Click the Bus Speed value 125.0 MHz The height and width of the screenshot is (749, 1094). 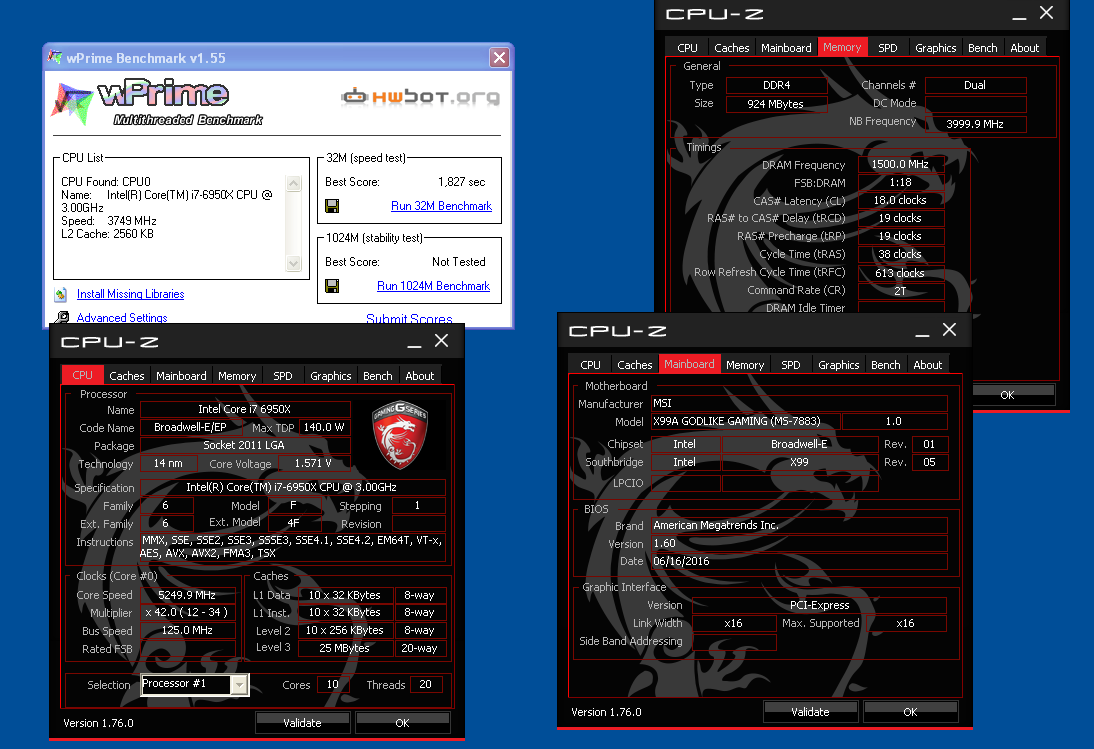click(187, 630)
